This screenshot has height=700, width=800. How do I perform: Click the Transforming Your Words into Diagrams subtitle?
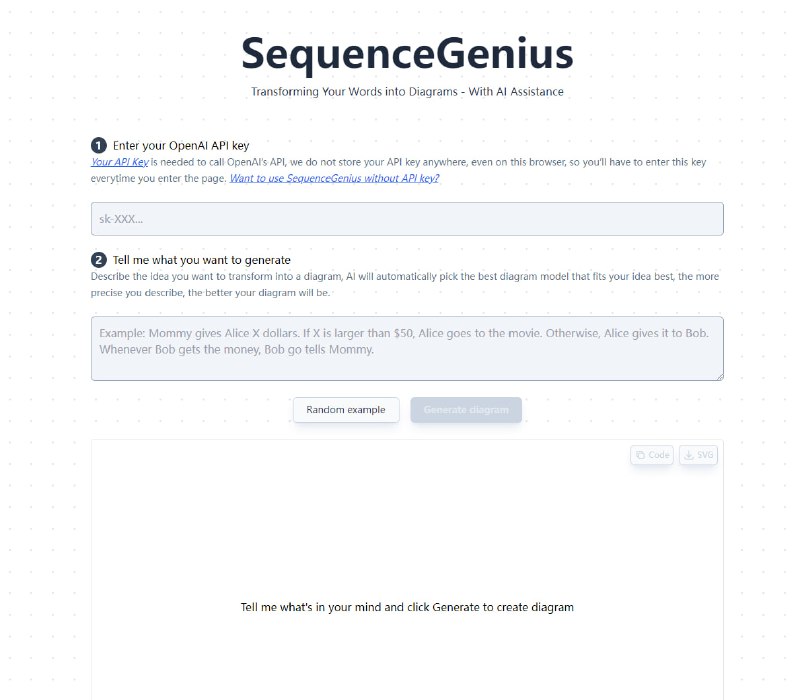(x=406, y=91)
